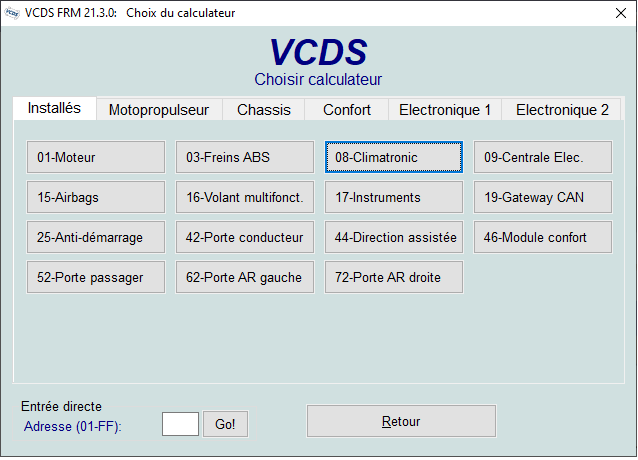Show the Electronique 2 tab
Image resolution: width=638 pixels, height=460 pixels.
pos(562,110)
